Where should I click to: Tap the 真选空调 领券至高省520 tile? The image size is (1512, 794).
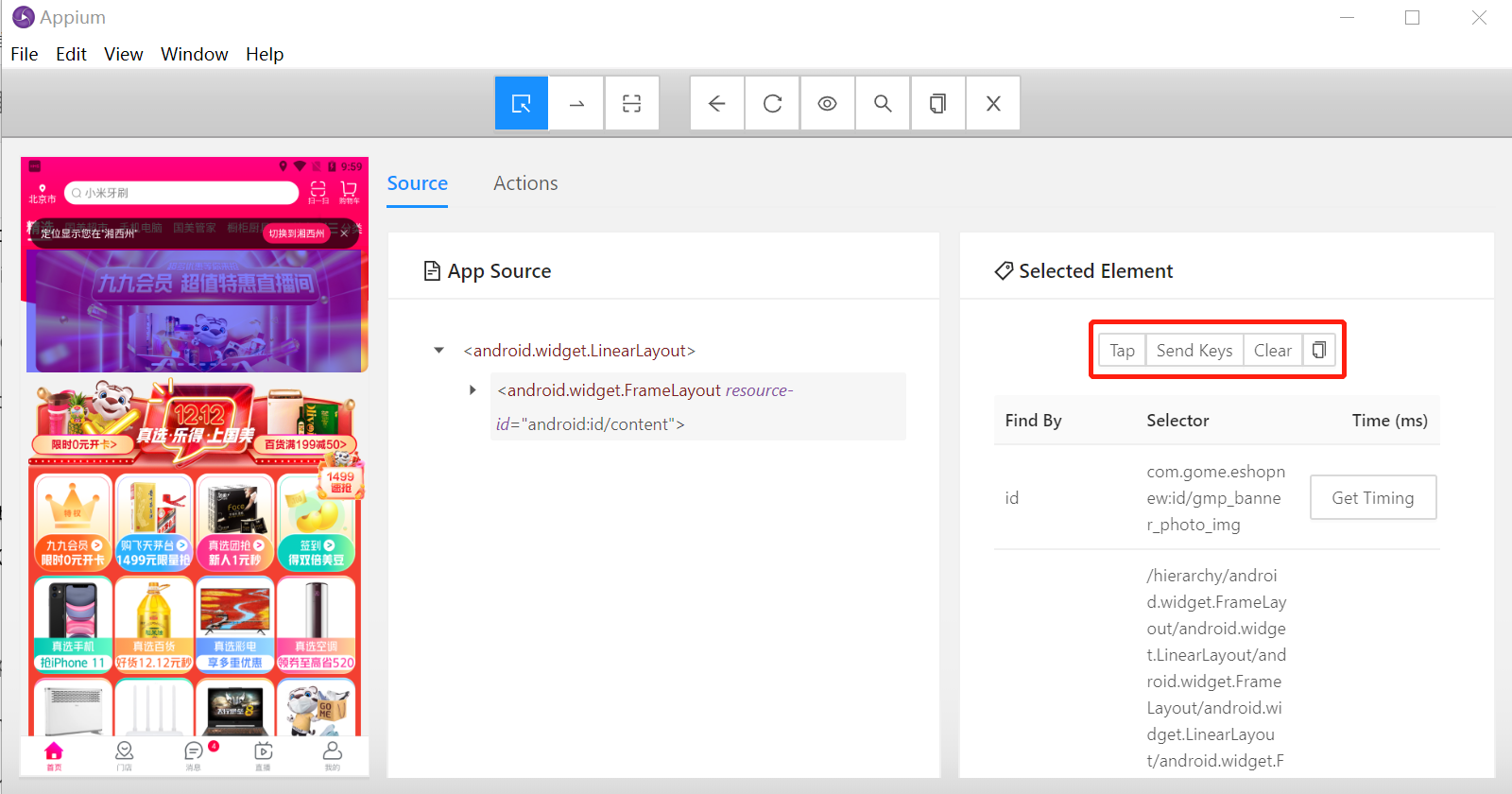[317, 624]
